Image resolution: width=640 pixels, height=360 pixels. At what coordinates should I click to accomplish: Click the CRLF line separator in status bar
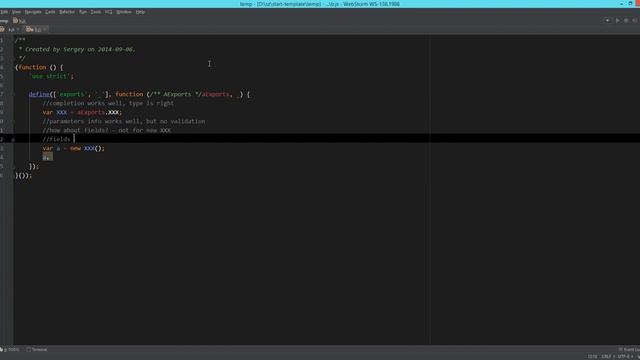[x=608, y=356]
